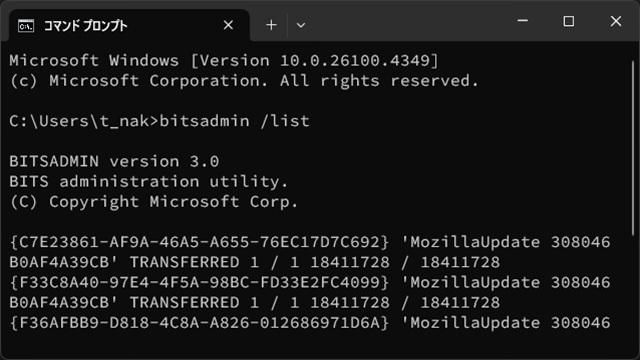Maximize the terminal window
The height and width of the screenshot is (360, 640).
pyautogui.click(x=569, y=21)
